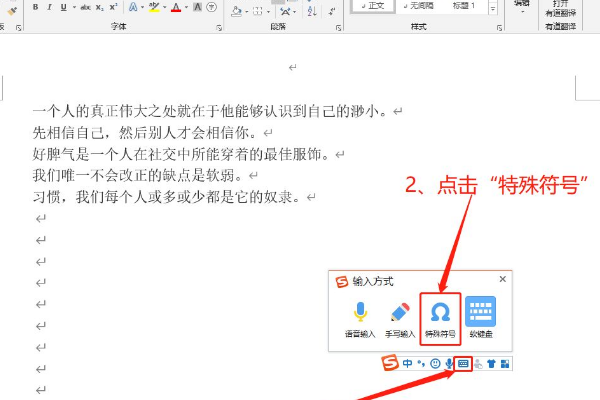
Task: Click the Asian layout (character scaling) icon
Action: tap(285, 11)
